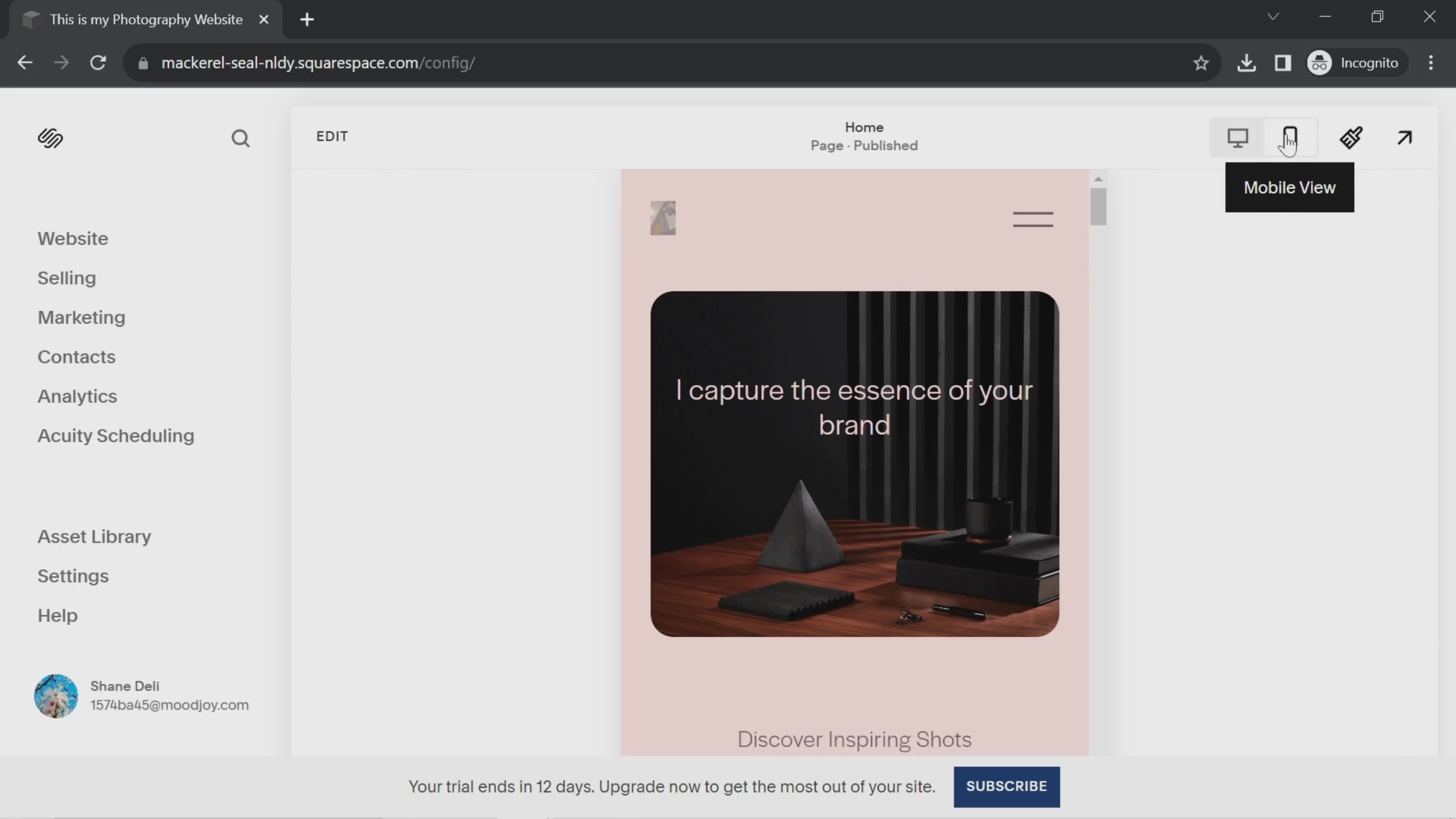Click the hero image thumbnail
This screenshot has width=1456, height=819.
[x=664, y=218]
